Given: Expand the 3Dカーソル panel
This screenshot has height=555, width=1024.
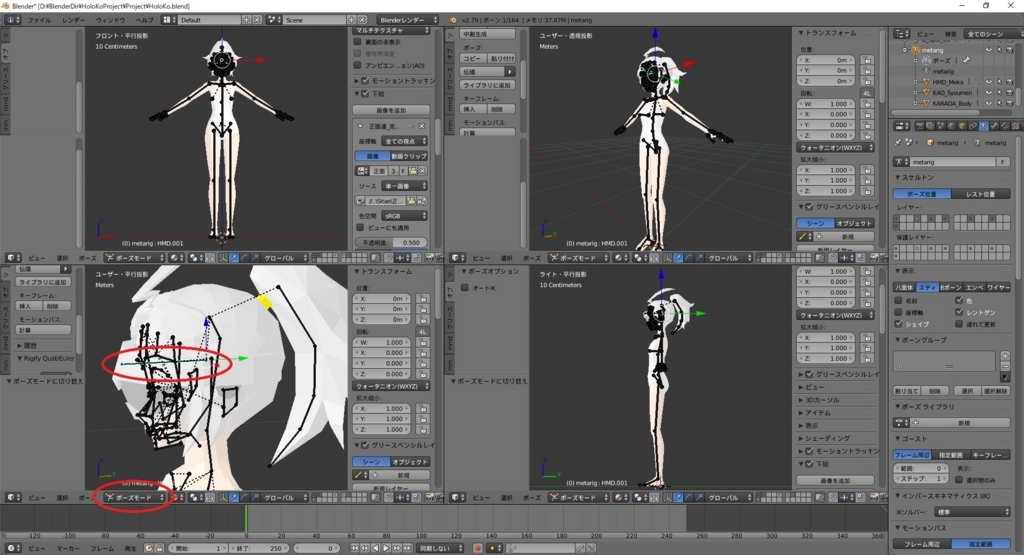Looking at the screenshot, I should pos(822,400).
